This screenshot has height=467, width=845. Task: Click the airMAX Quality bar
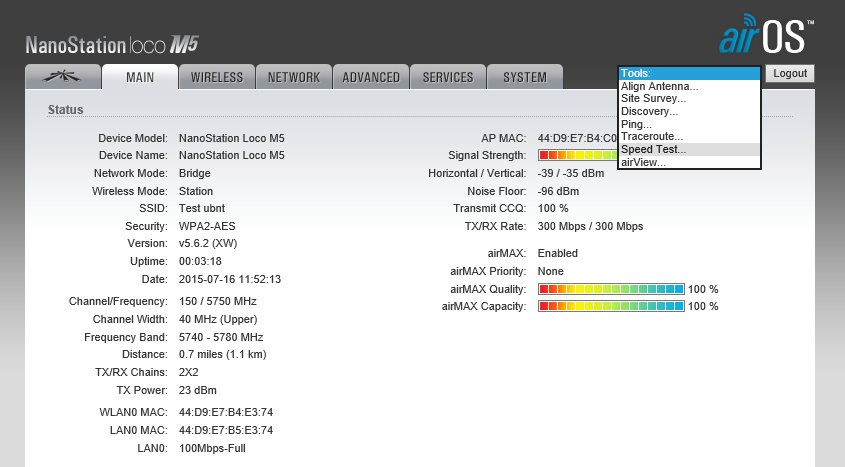pyautogui.click(x=611, y=290)
